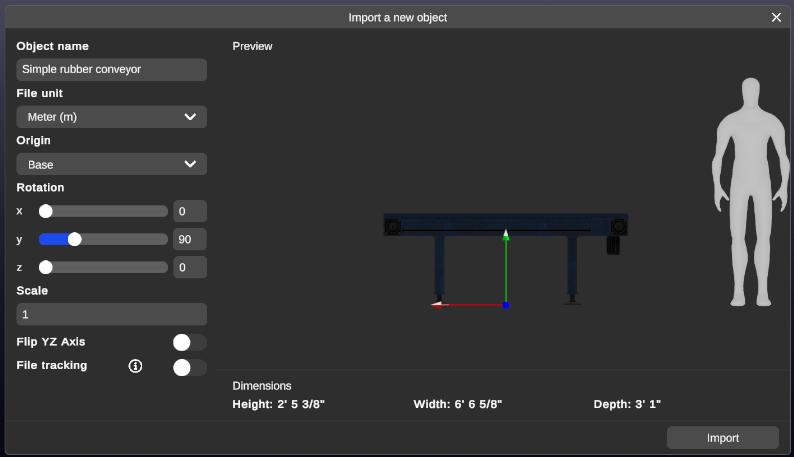Click the y rotation value box showing 90

pyautogui.click(x=189, y=239)
